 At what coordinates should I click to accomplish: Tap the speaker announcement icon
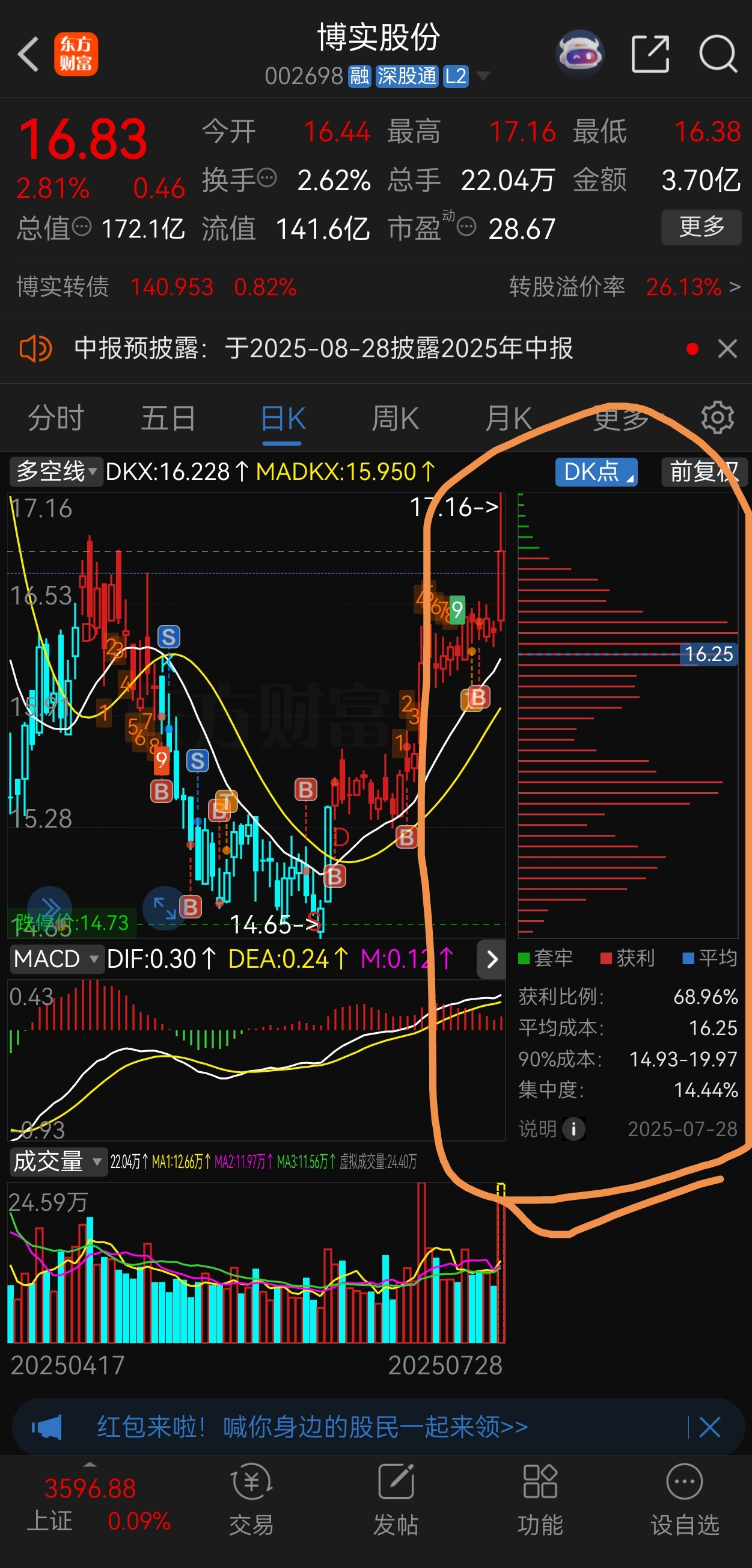(x=36, y=349)
